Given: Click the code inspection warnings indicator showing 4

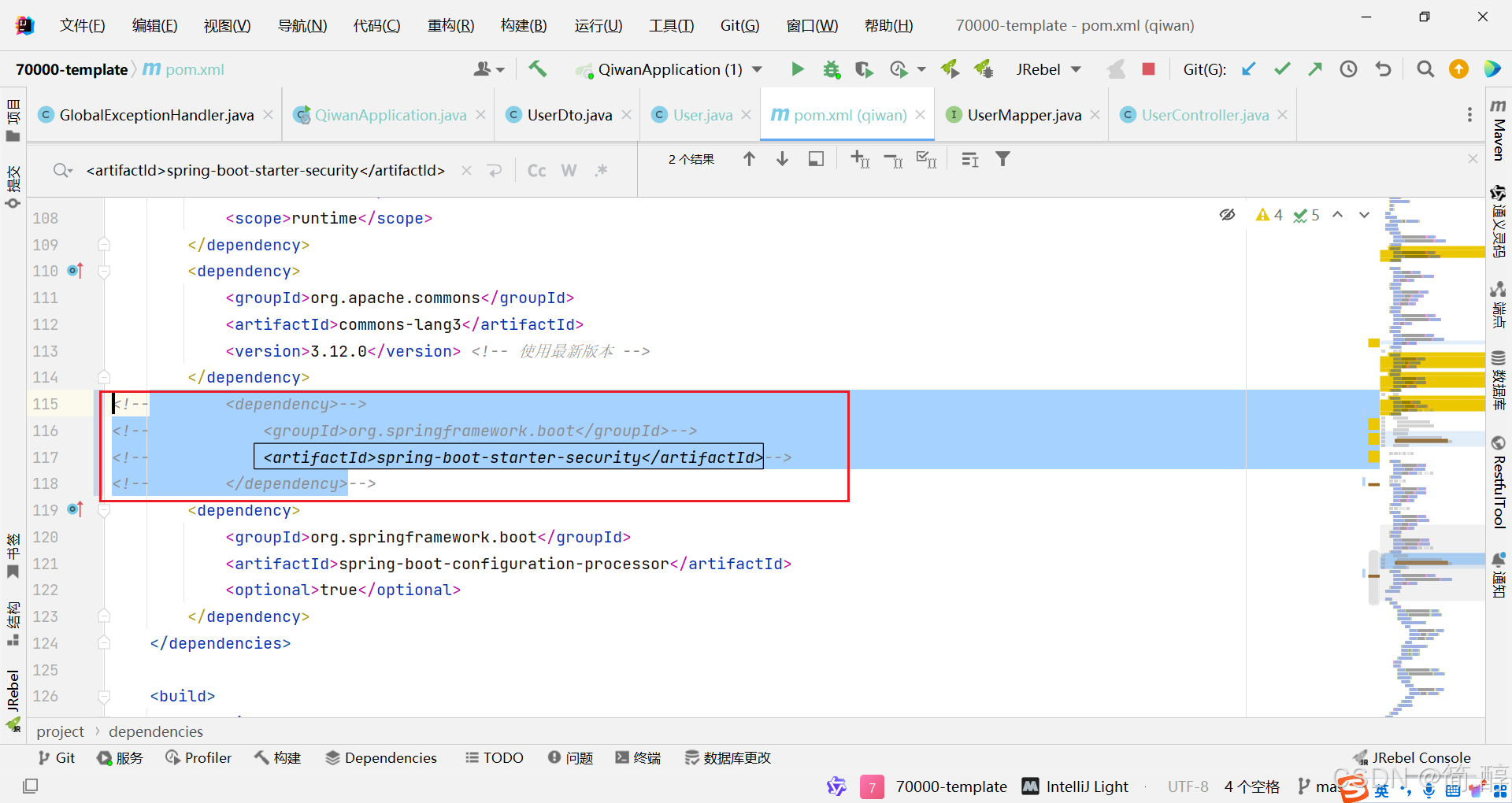Looking at the screenshot, I should click(1268, 215).
